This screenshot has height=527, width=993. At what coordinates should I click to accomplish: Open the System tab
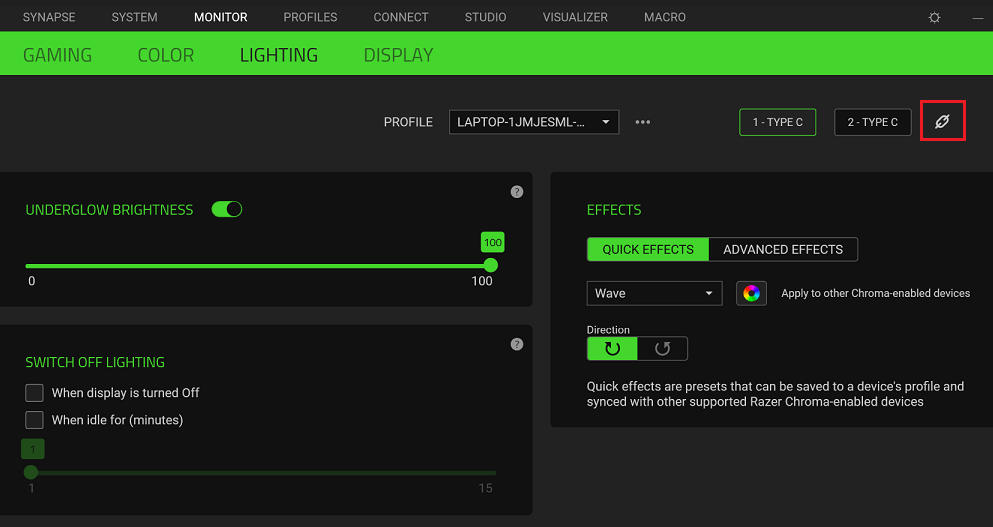pyautogui.click(x=134, y=17)
